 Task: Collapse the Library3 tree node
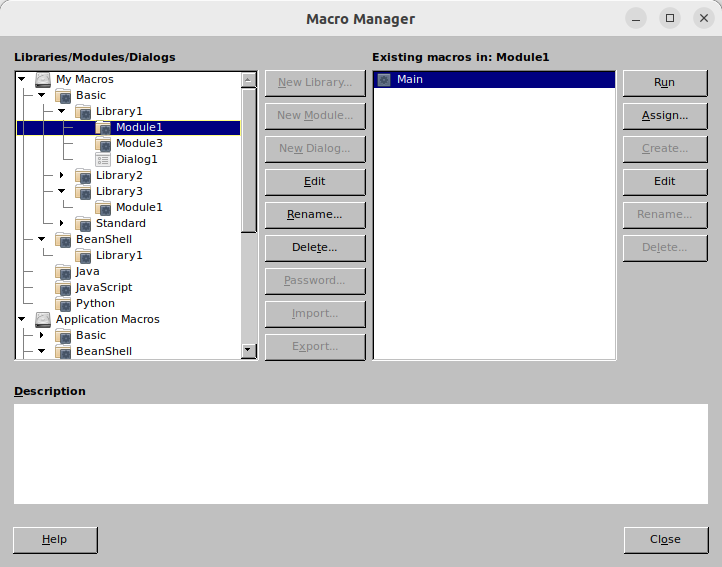pyautogui.click(x=62, y=191)
